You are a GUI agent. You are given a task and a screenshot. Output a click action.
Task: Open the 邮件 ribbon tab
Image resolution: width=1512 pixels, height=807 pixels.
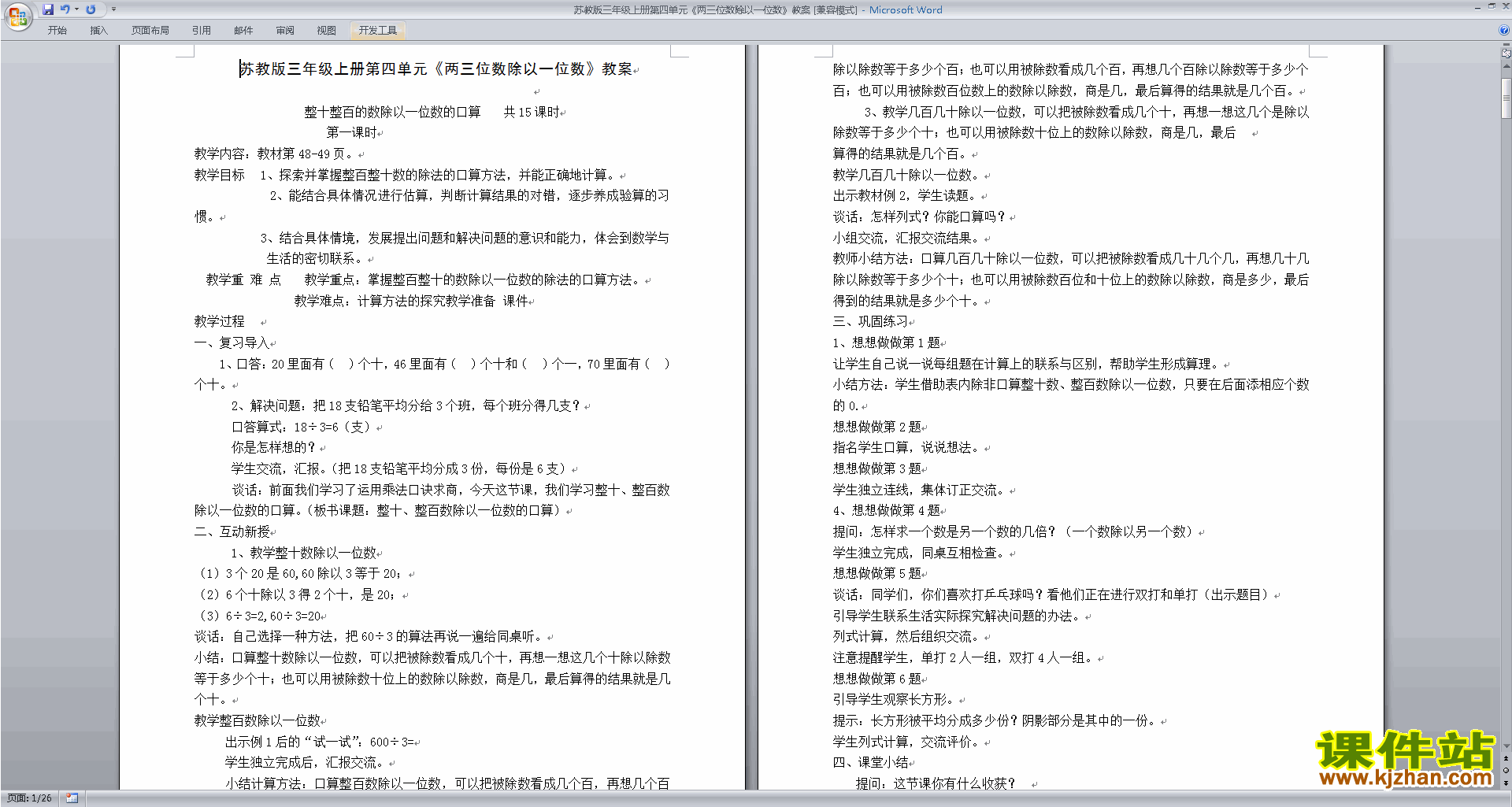coord(243,31)
